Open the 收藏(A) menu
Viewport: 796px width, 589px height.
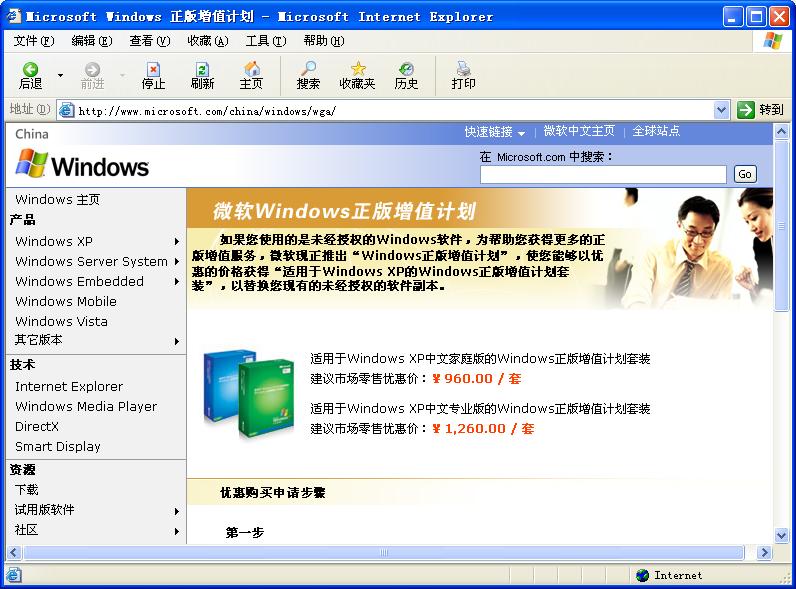[208, 41]
